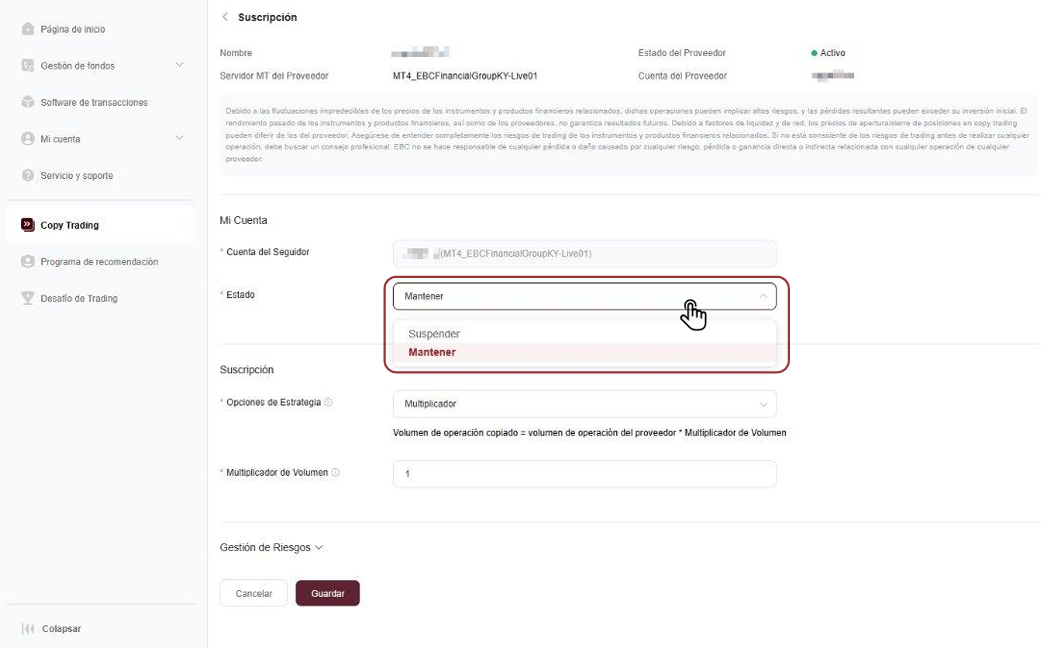Screen dimensions: 1045x648
Task: Click the Gestión de fondos sidebar icon
Action: [x=27, y=65]
